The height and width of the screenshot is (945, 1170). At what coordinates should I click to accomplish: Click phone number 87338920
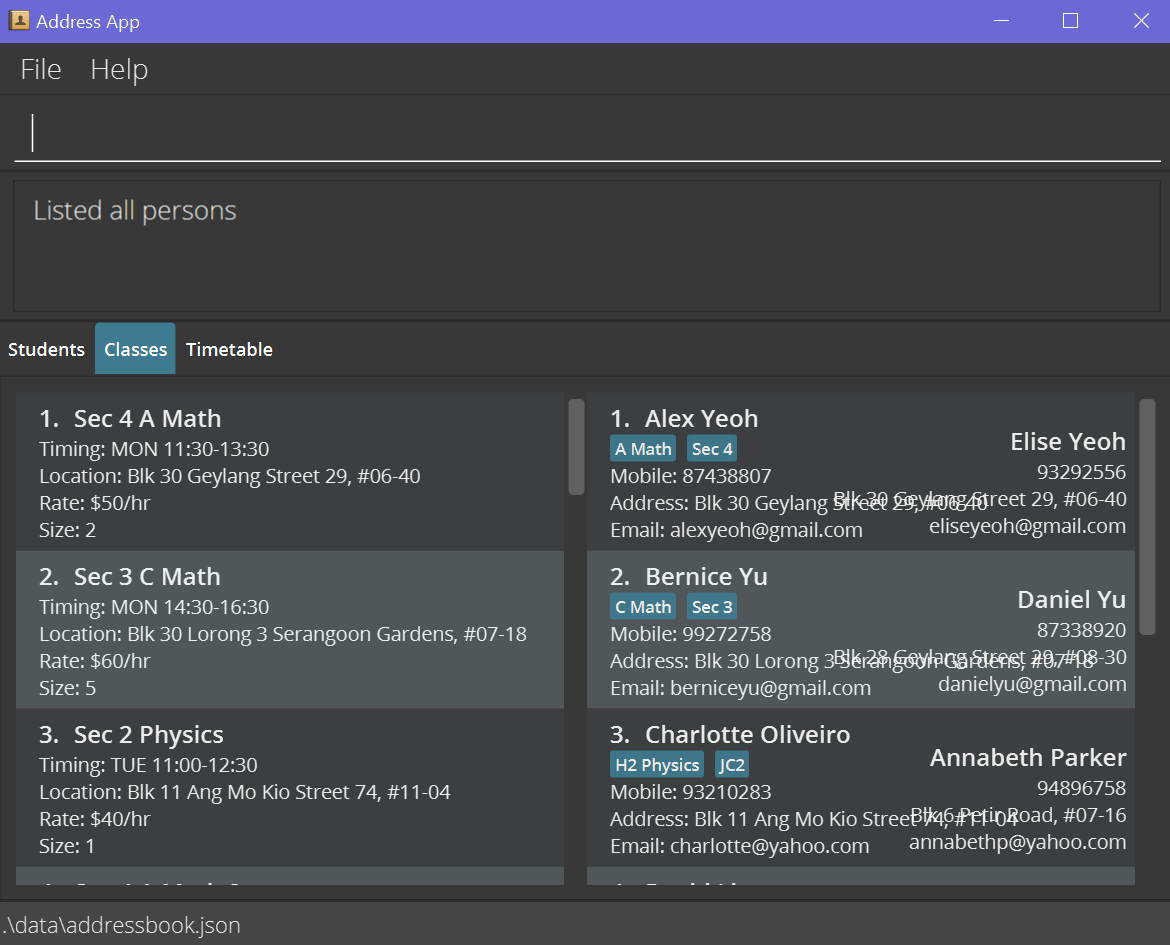1081,630
